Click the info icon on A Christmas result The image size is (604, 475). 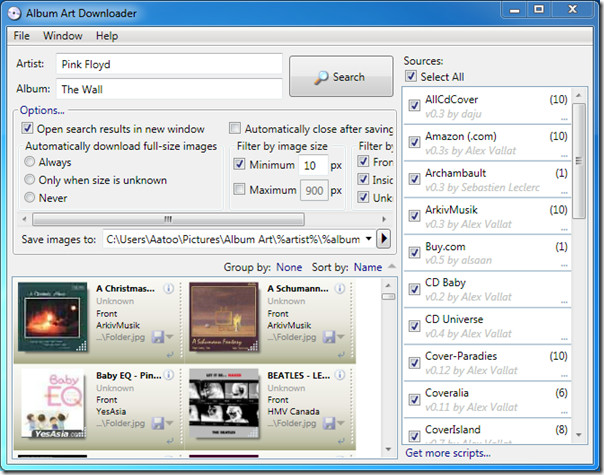pyautogui.click(x=168, y=288)
